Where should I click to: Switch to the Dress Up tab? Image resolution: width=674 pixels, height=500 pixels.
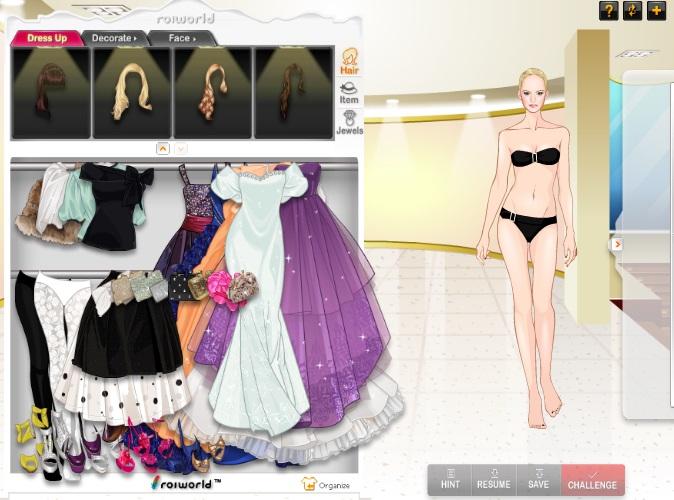point(46,38)
